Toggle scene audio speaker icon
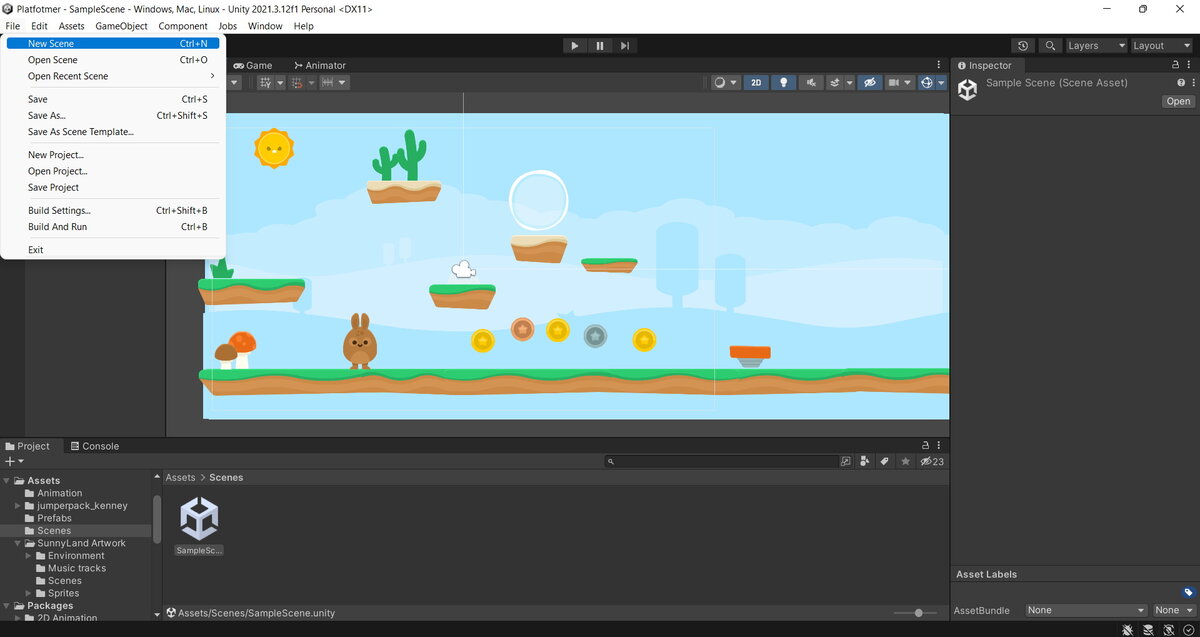This screenshot has height=637, width=1200. pyautogui.click(x=812, y=83)
